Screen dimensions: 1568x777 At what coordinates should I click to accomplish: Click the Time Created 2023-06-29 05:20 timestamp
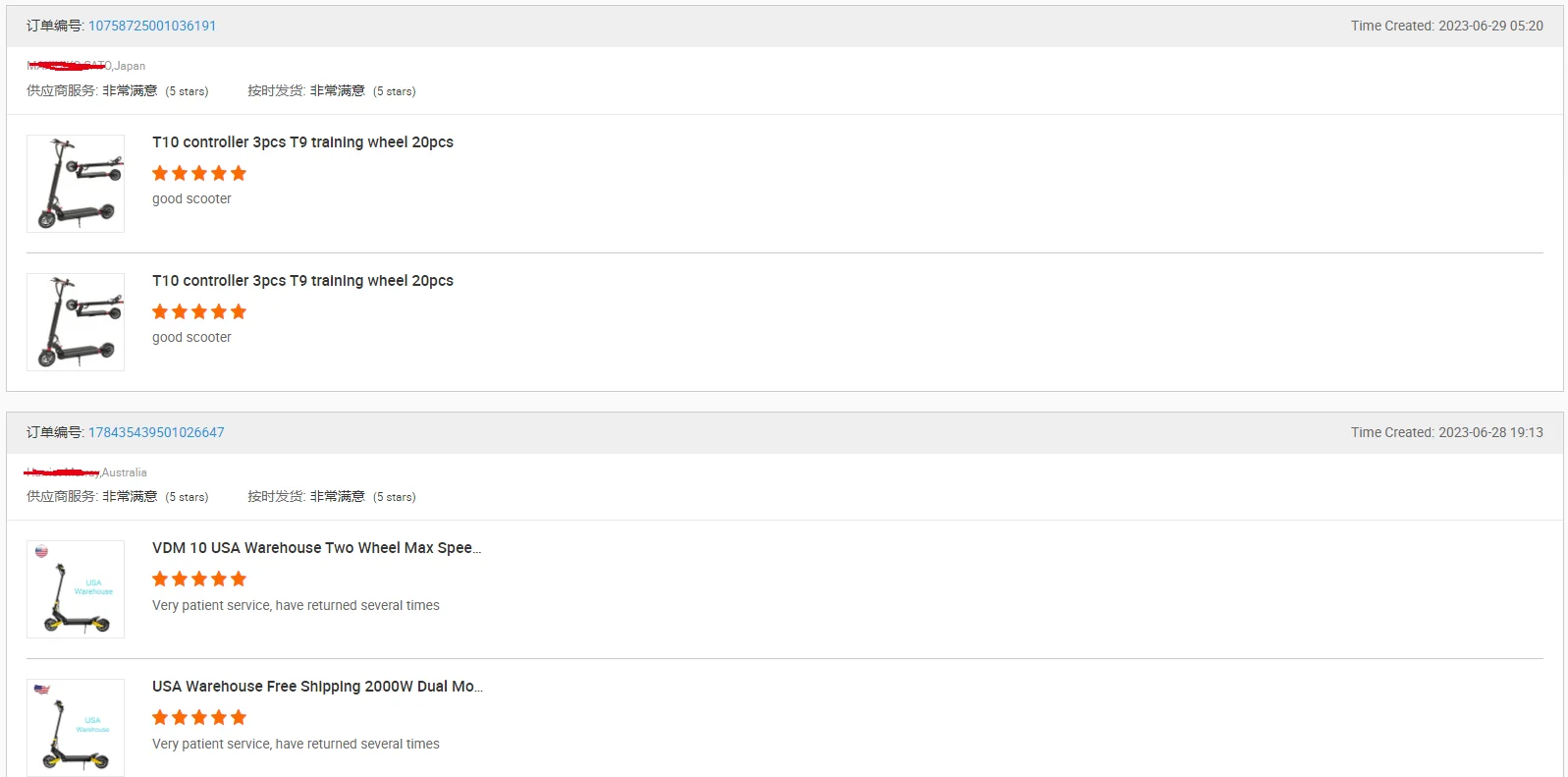click(1446, 27)
